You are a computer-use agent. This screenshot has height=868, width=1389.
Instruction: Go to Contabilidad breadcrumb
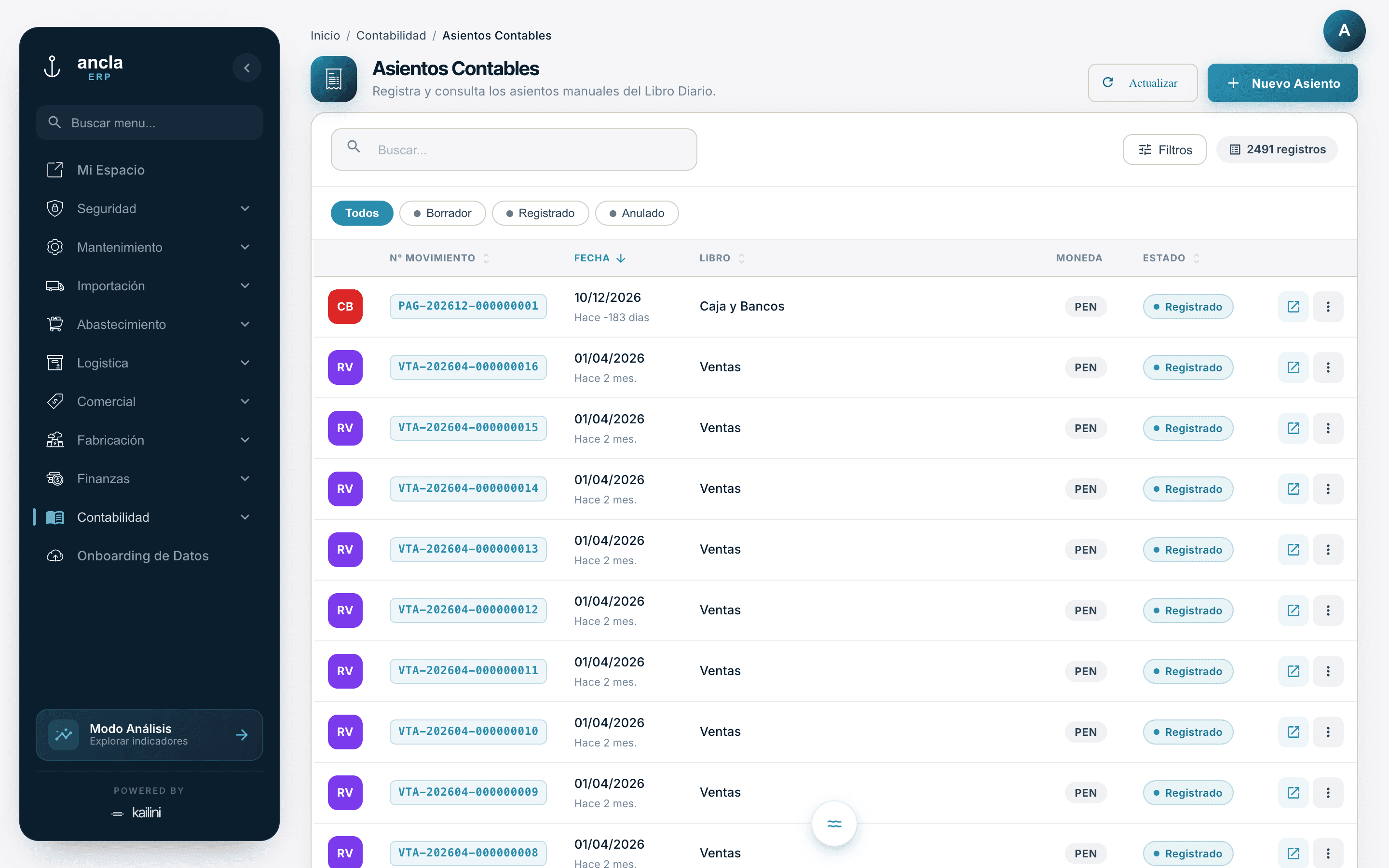(391, 36)
